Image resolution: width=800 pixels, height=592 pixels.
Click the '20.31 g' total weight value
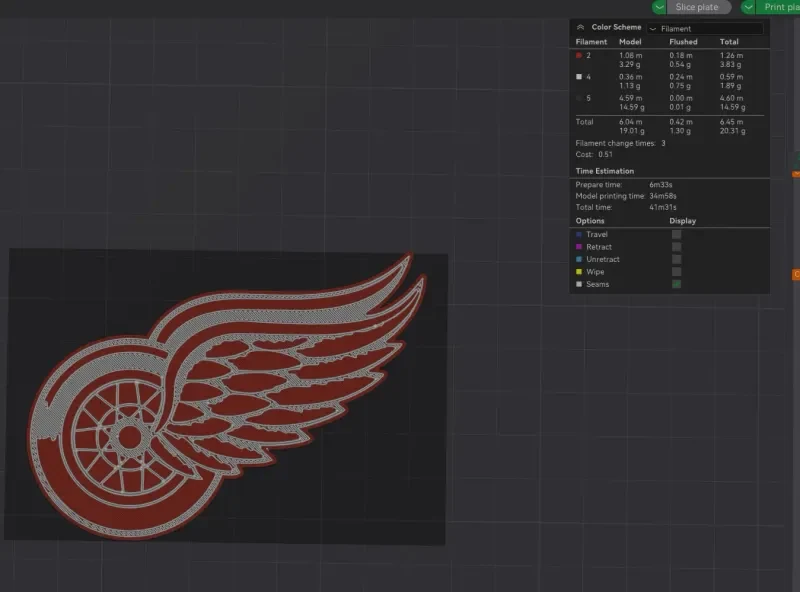coord(733,131)
